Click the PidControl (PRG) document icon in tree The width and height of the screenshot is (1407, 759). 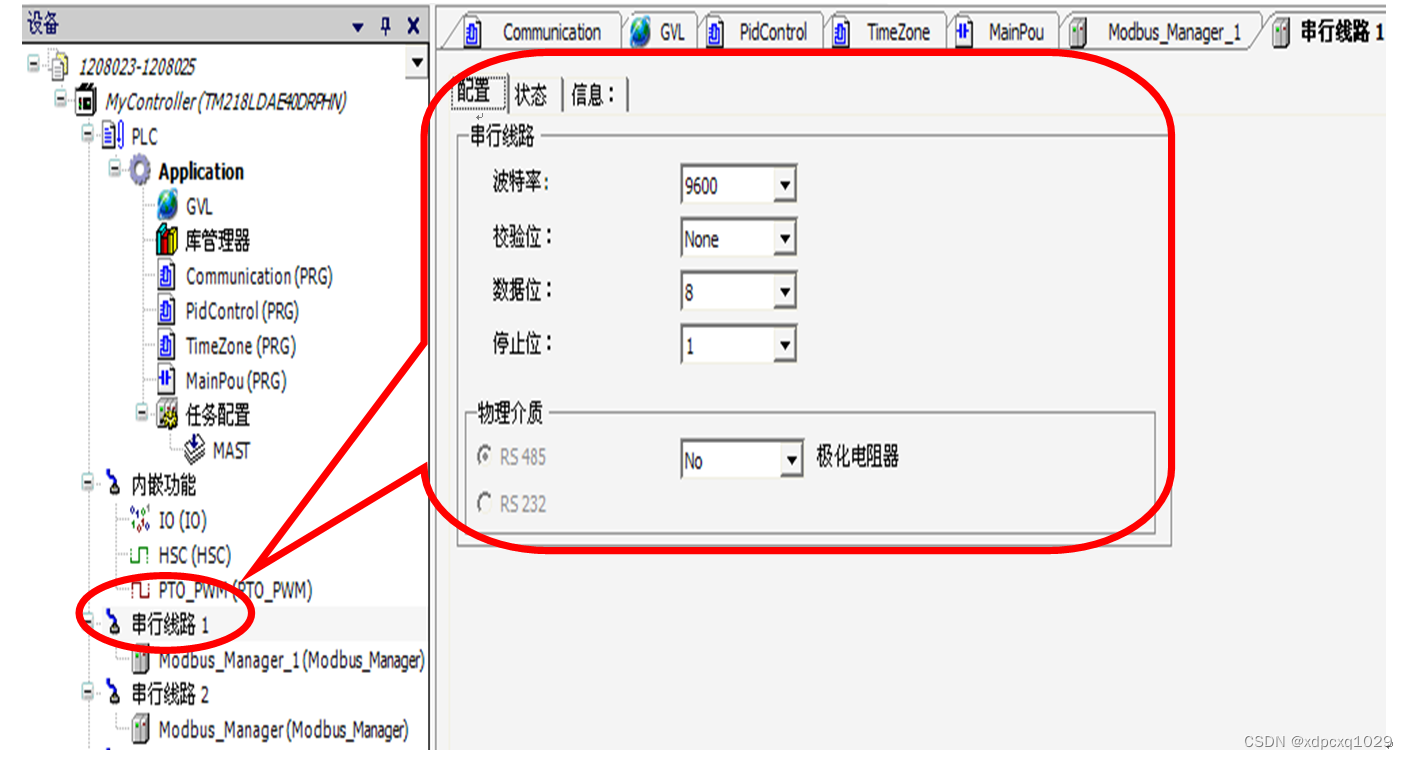[167, 311]
